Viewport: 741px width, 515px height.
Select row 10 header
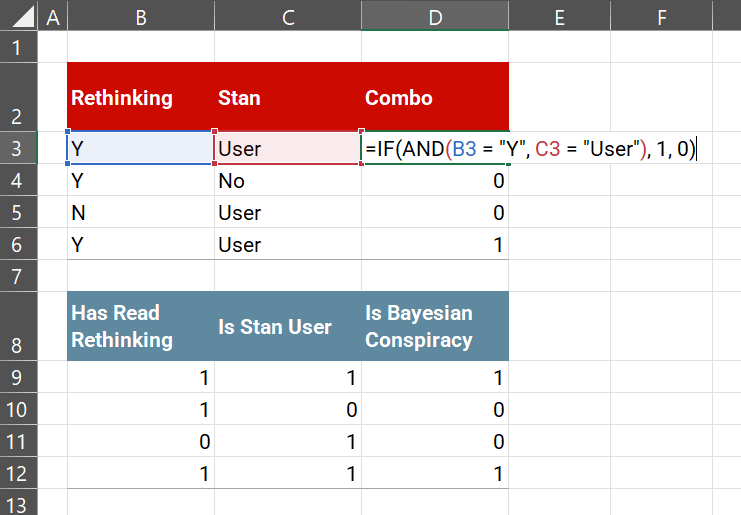(x=18, y=409)
